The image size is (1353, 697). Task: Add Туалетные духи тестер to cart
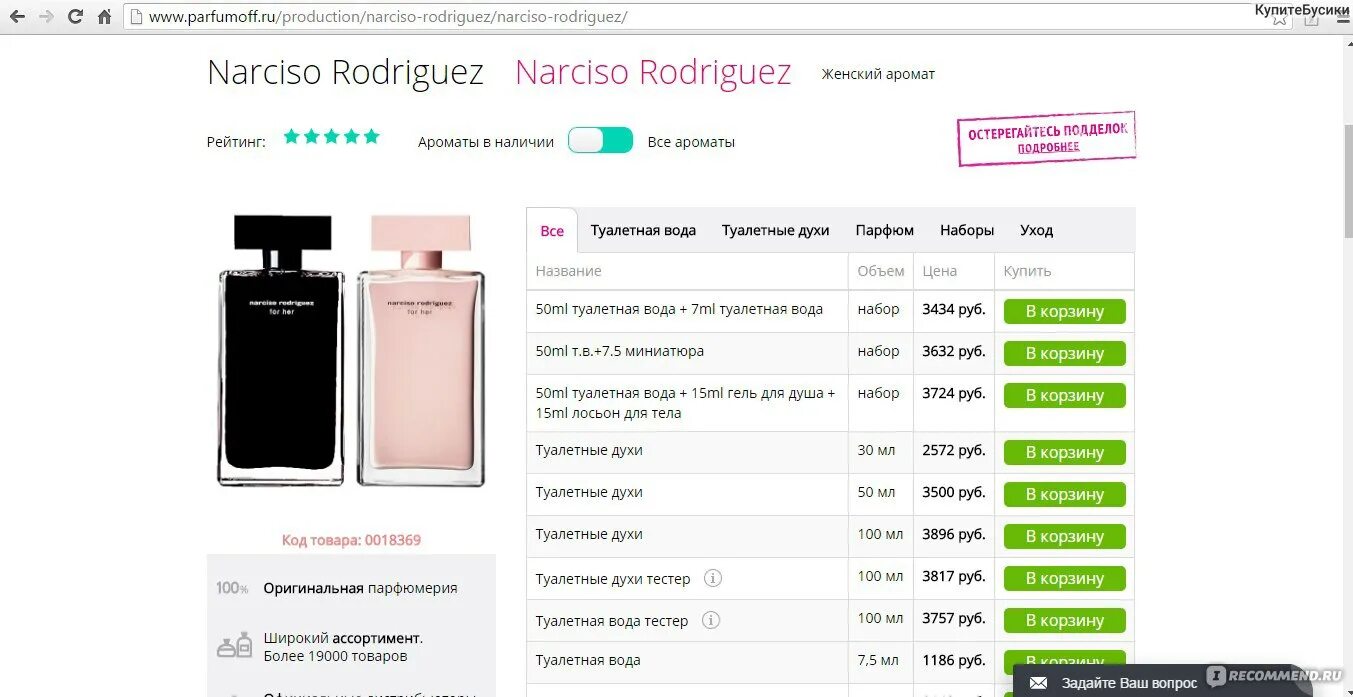pyautogui.click(x=1065, y=579)
